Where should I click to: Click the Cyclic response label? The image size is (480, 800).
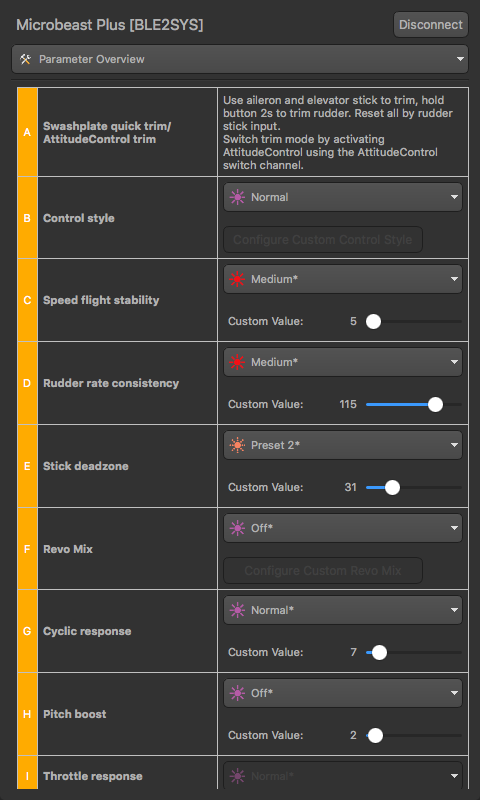(87, 631)
